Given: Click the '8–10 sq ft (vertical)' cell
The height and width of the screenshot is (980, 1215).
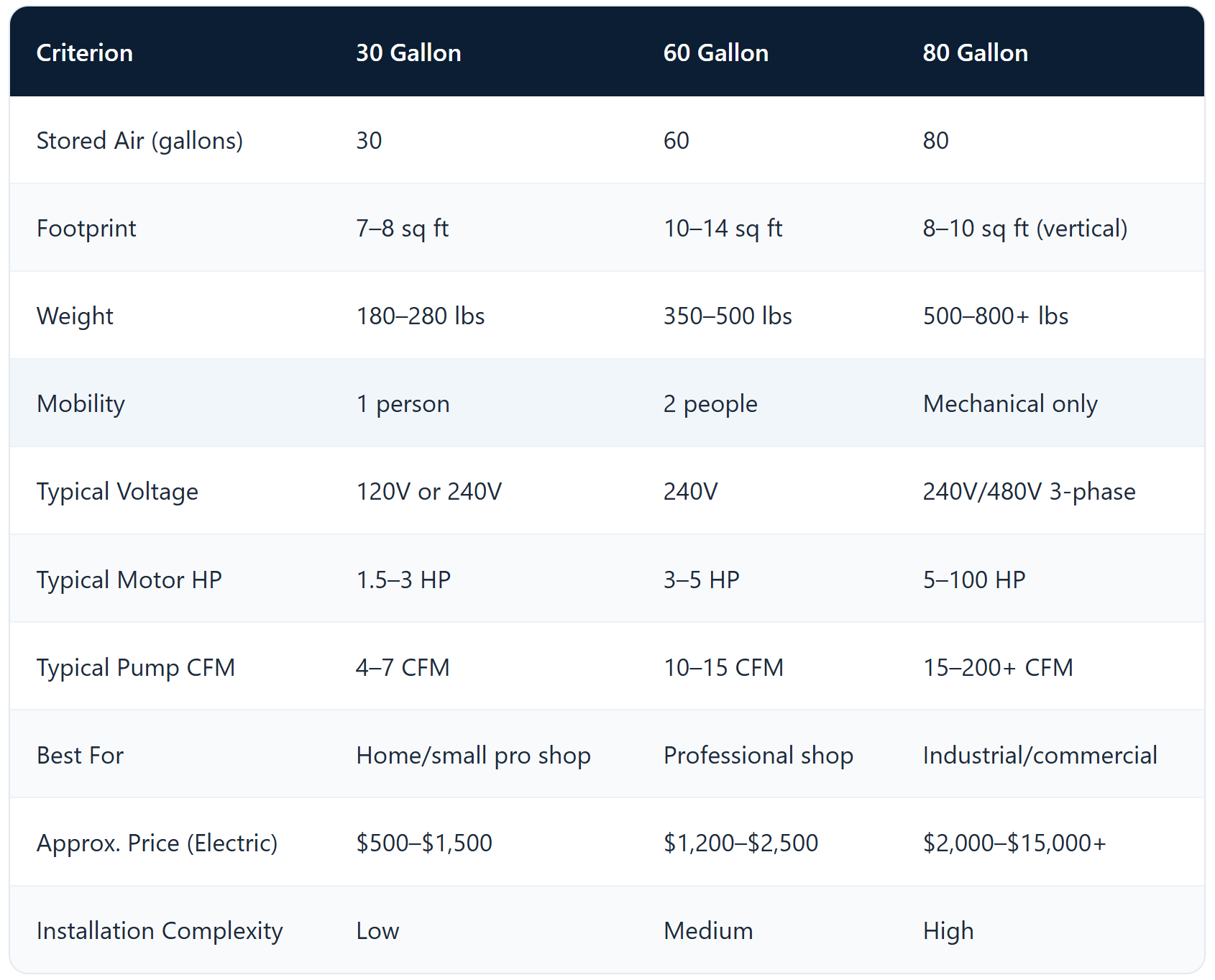Looking at the screenshot, I should tap(1025, 229).
